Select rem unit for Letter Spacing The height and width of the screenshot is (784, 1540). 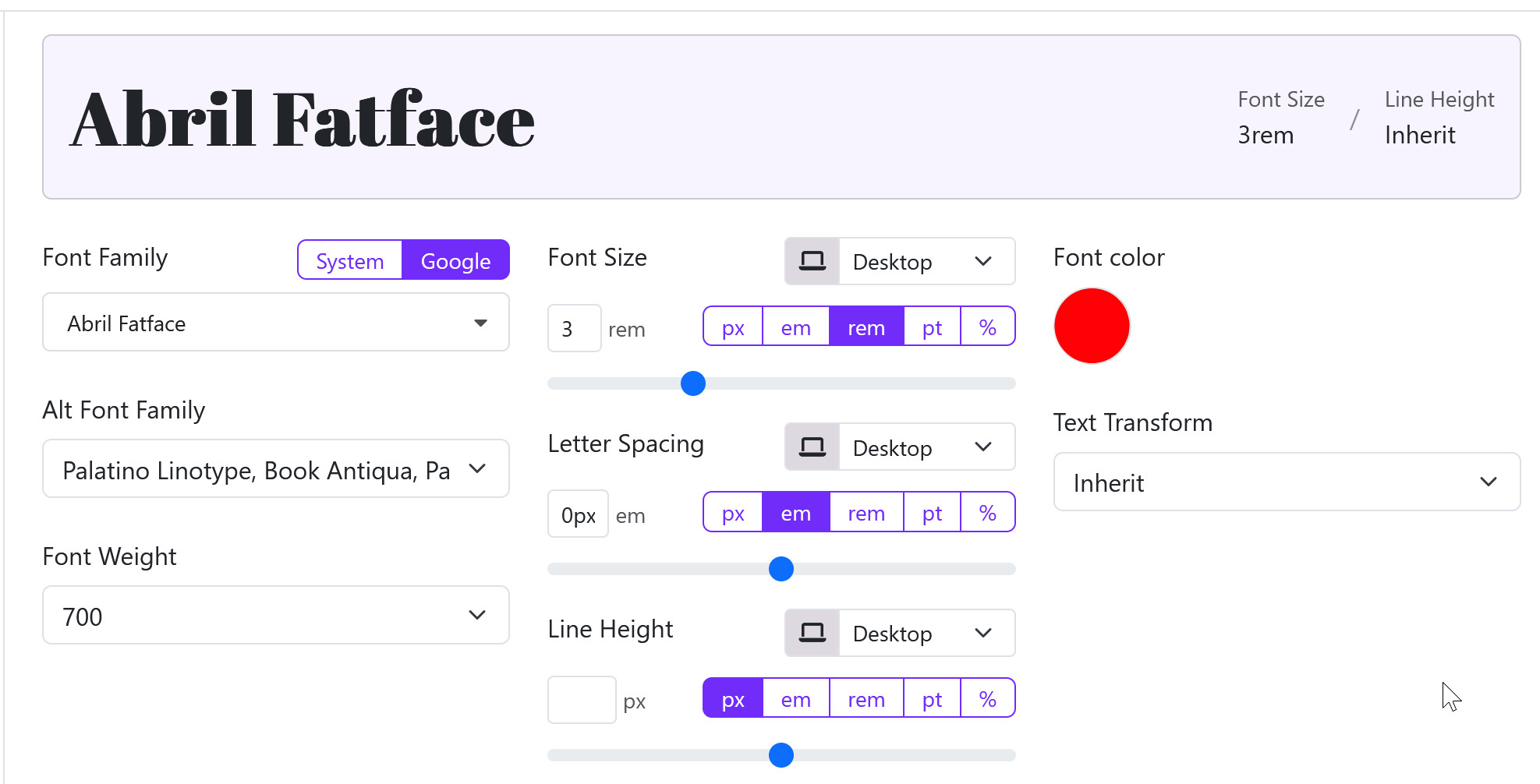866,512
